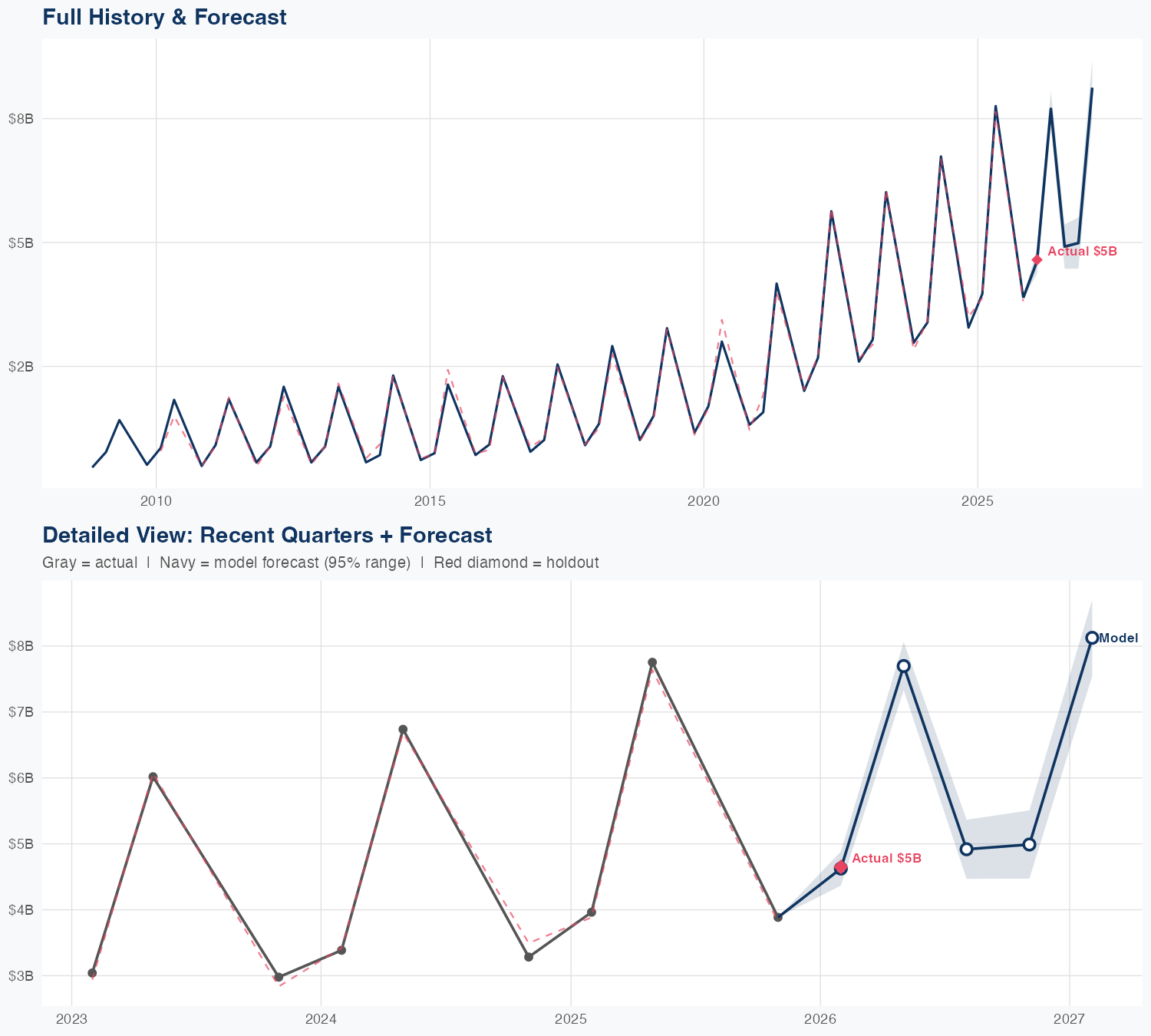1151x1036 pixels.
Task: Click the "Detailed View: Recent Quarters + Forecast" heading
Action: [x=267, y=535]
